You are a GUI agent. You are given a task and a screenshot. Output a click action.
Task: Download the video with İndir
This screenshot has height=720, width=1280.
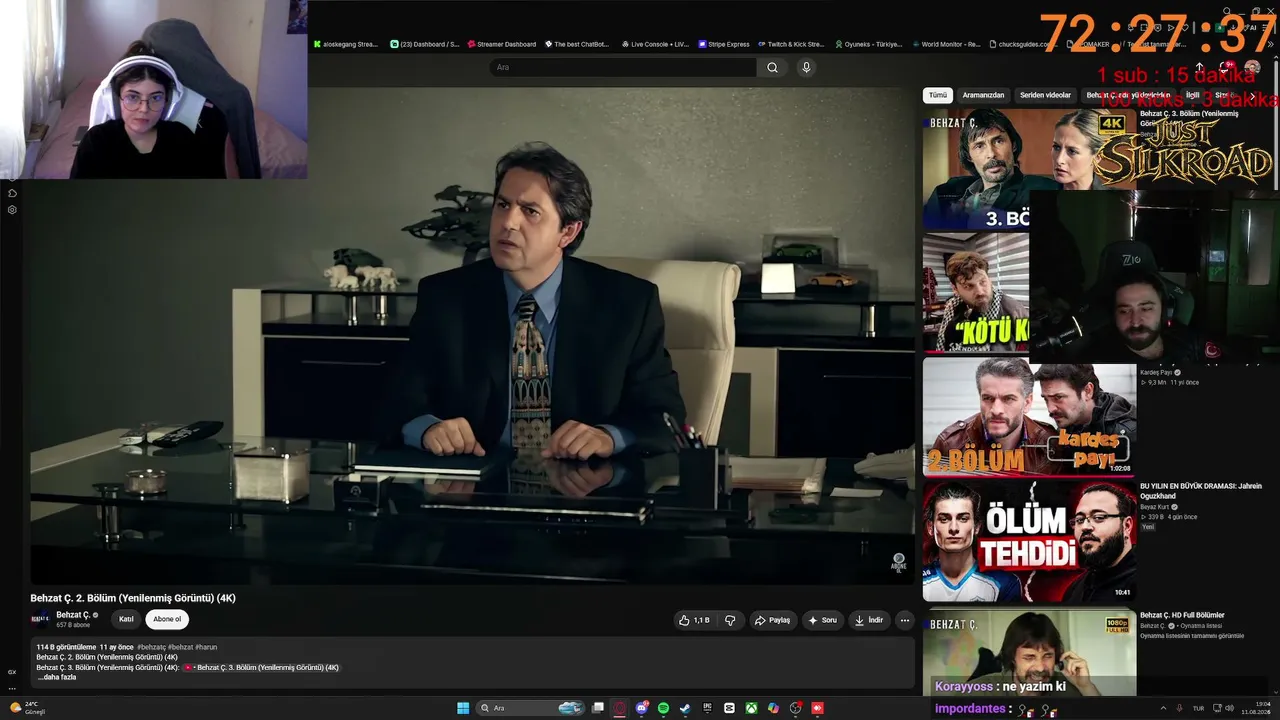pyautogui.click(x=868, y=620)
